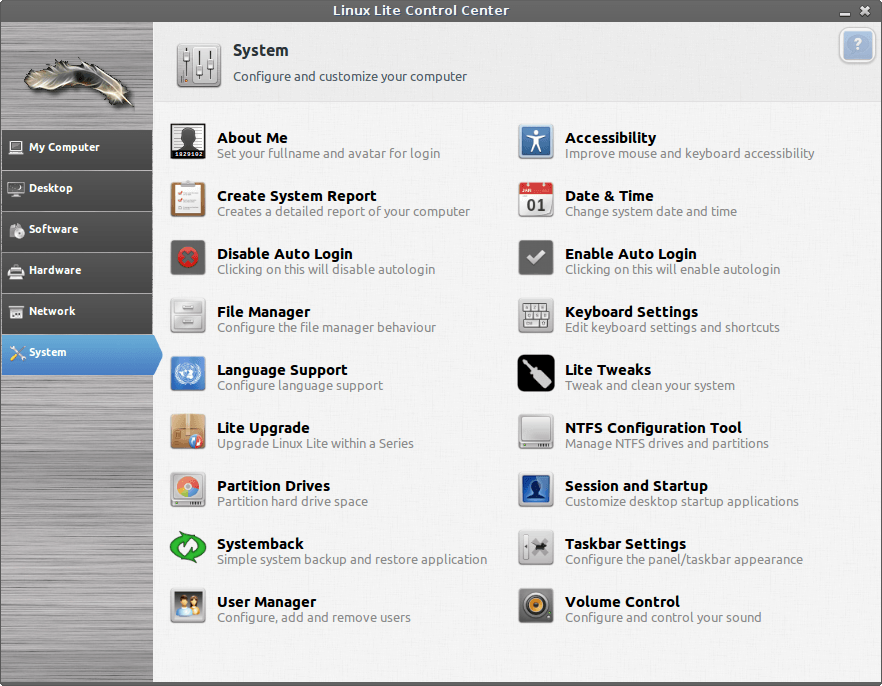Click the Partition Drives disk icon
Screen dimensions: 882x686
click(x=188, y=489)
